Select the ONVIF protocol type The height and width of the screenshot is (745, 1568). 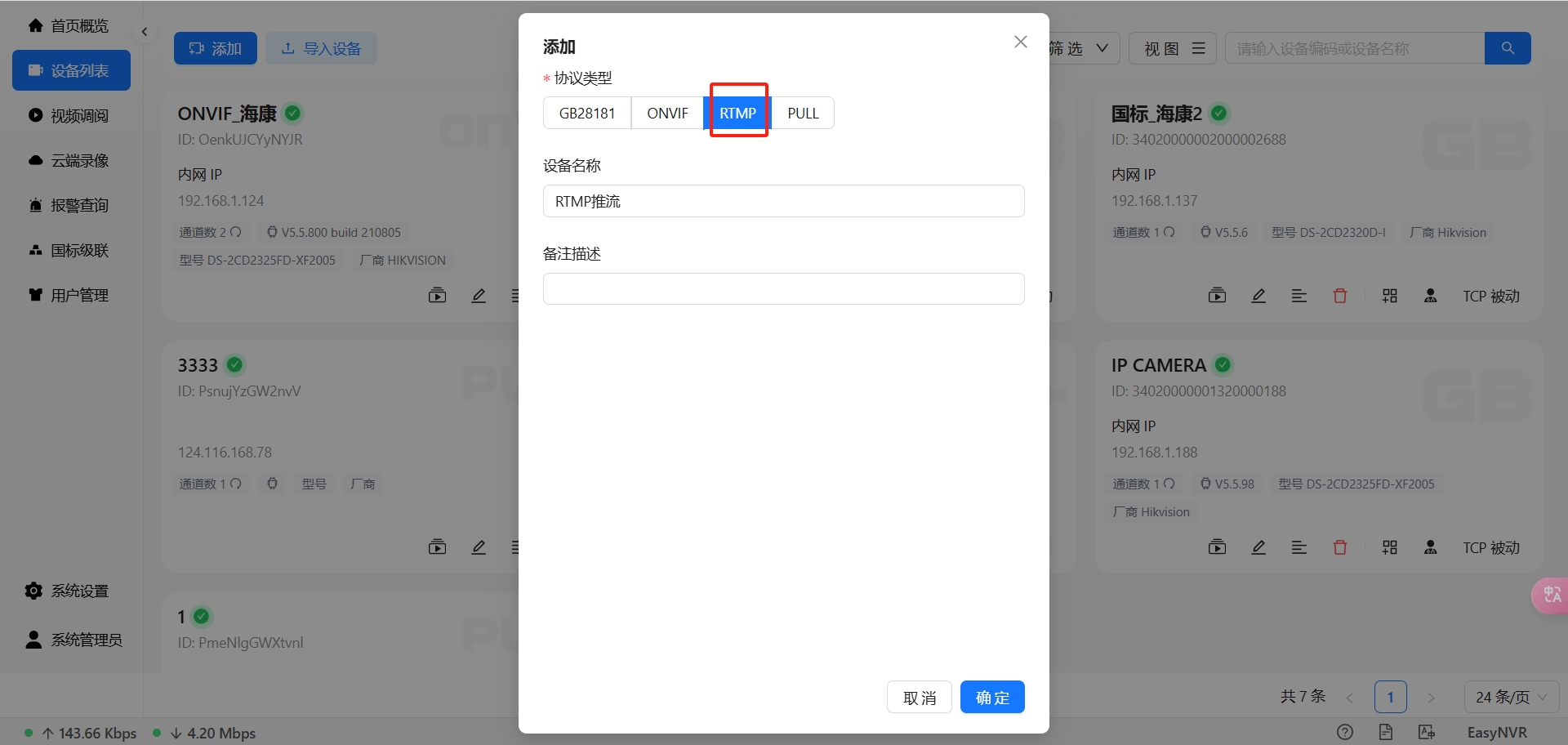coord(667,113)
